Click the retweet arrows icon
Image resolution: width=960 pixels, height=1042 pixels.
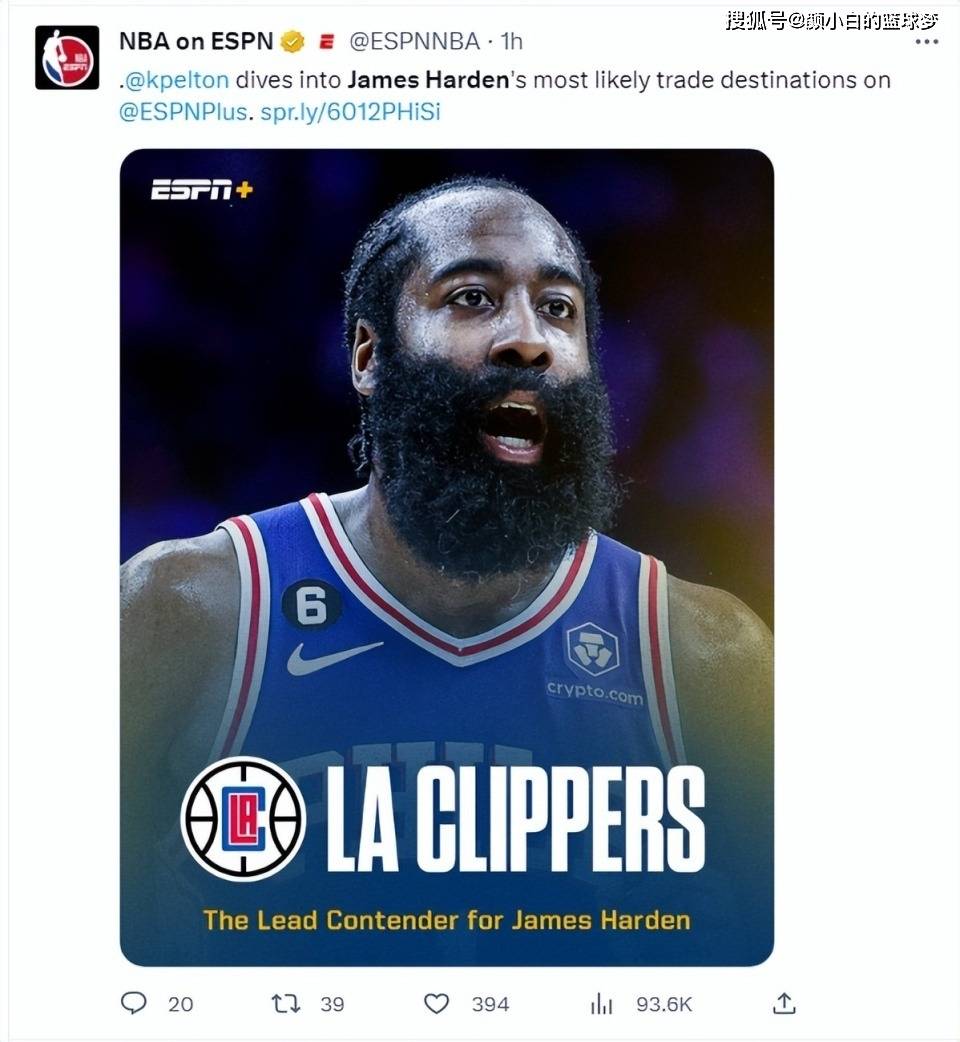tap(286, 1003)
